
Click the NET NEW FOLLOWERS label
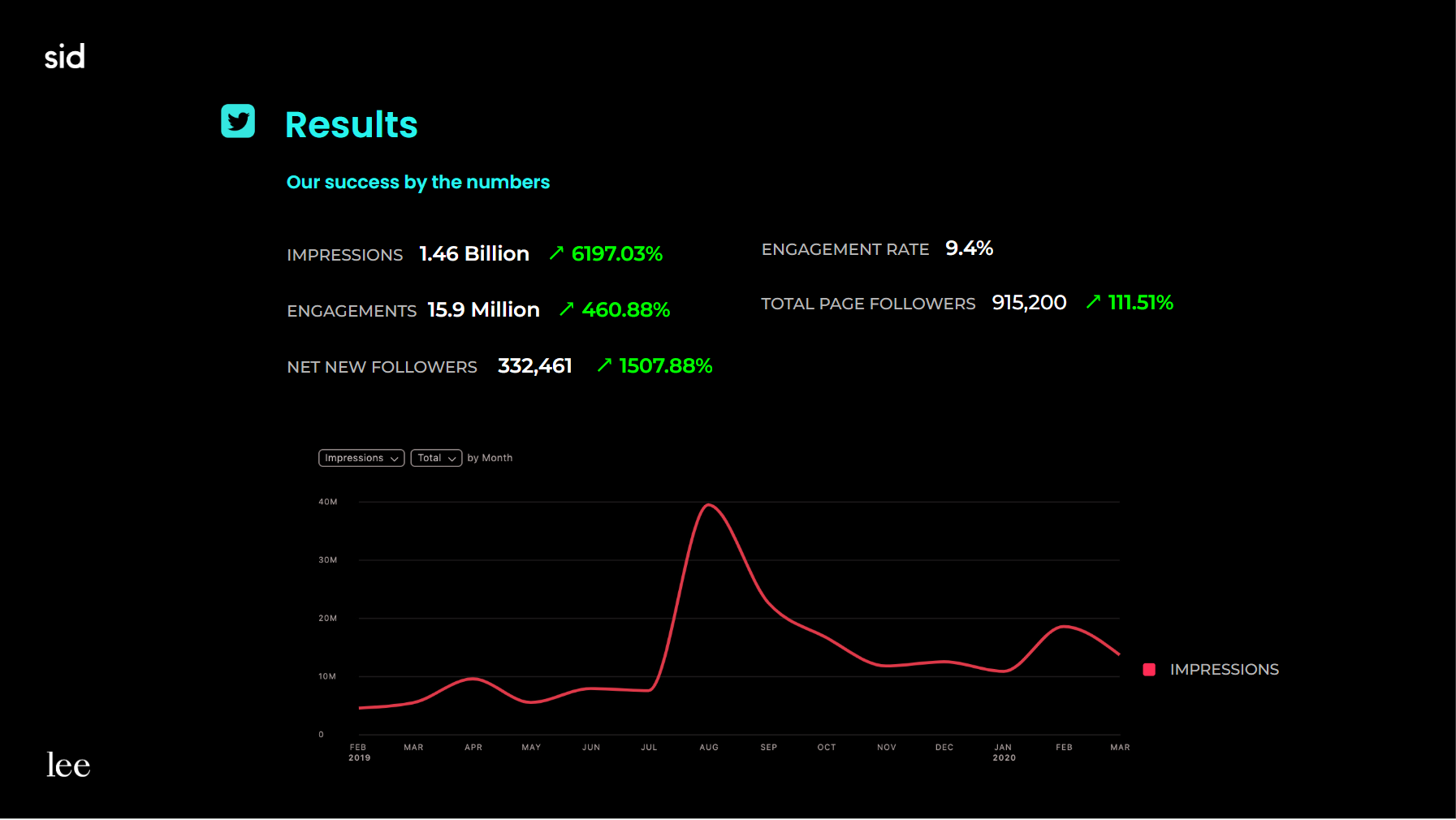coord(382,367)
